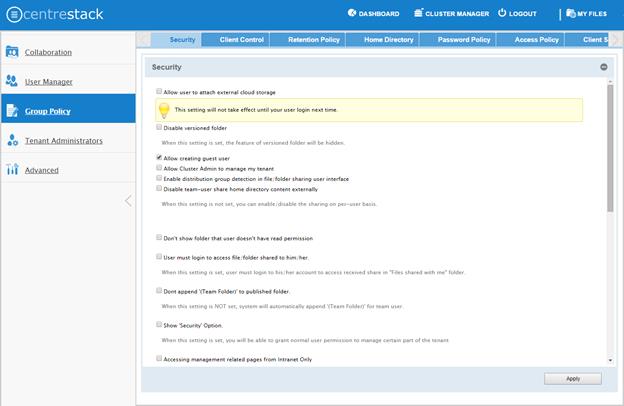Viewport: 624px width, 406px height.
Task: Switch to the Client Control tab
Action: (236, 39)
